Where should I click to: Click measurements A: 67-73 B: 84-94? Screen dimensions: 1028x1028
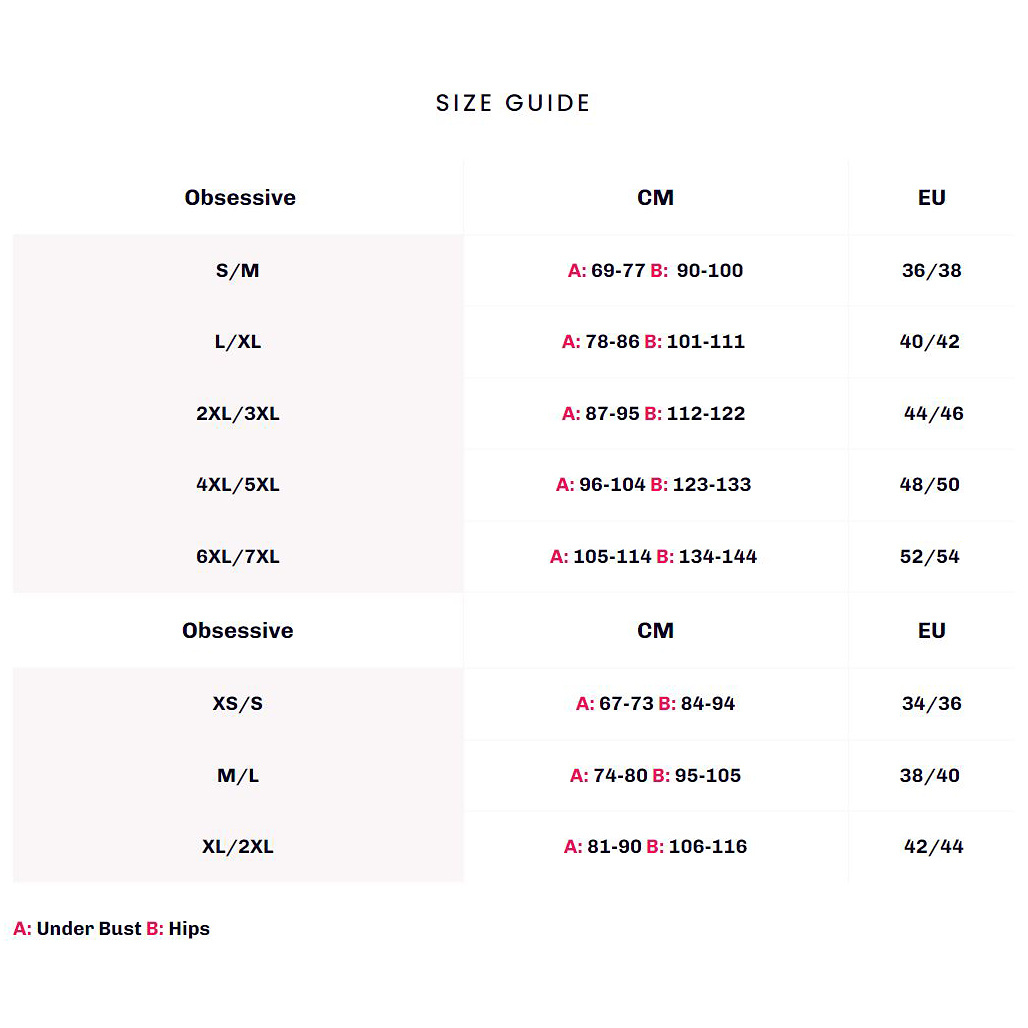pos(655,703)
